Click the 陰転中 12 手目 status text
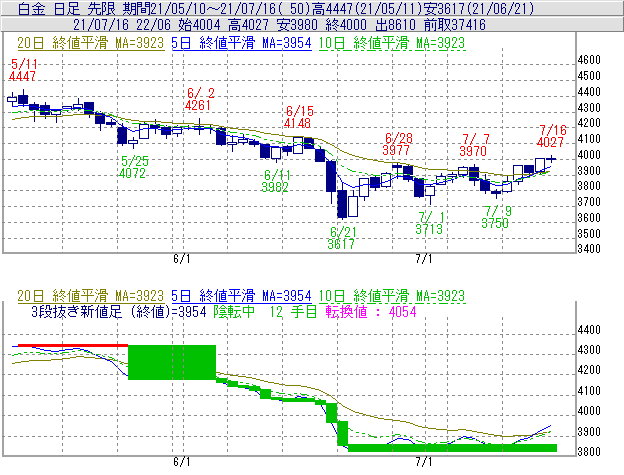The width and height of the screenshot is (624, 475). pyautogui.click(x=265, y=311)
